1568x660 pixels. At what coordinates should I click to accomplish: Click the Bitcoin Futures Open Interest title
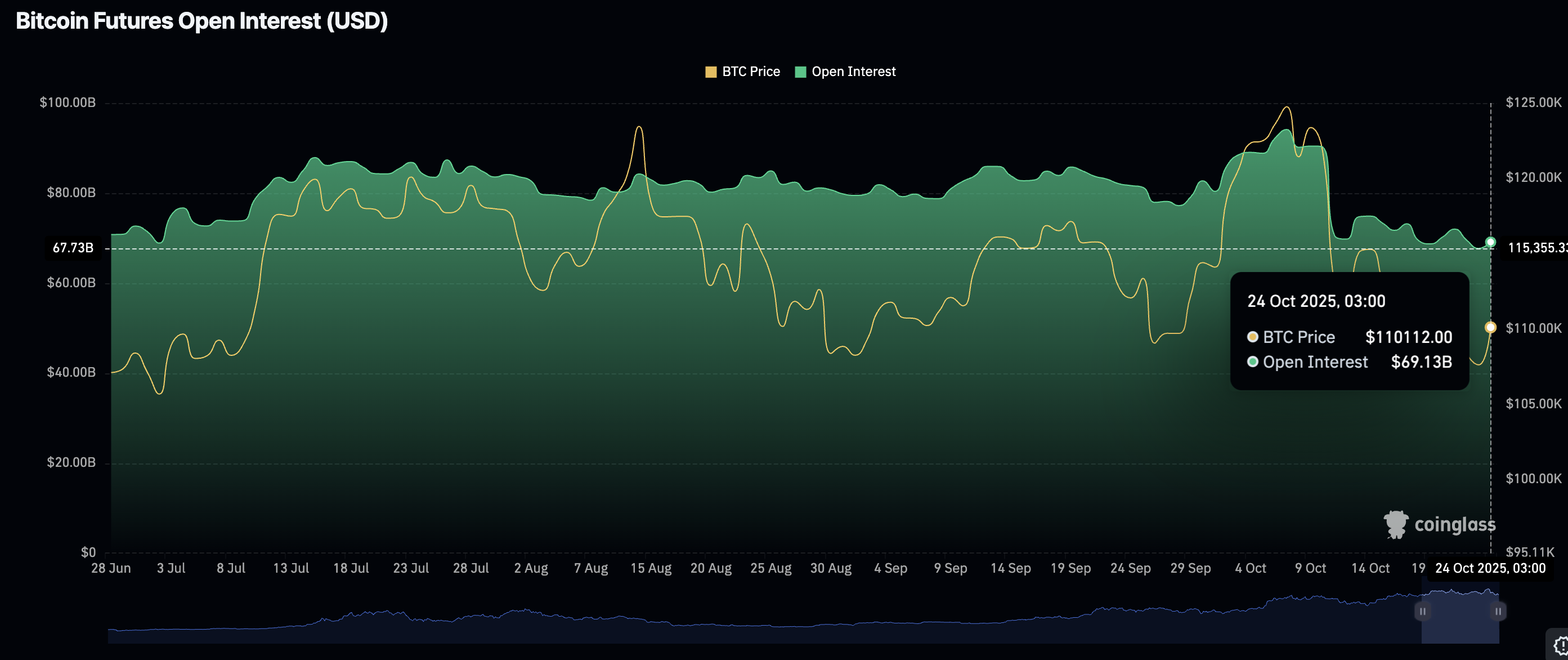pos(201,21)
